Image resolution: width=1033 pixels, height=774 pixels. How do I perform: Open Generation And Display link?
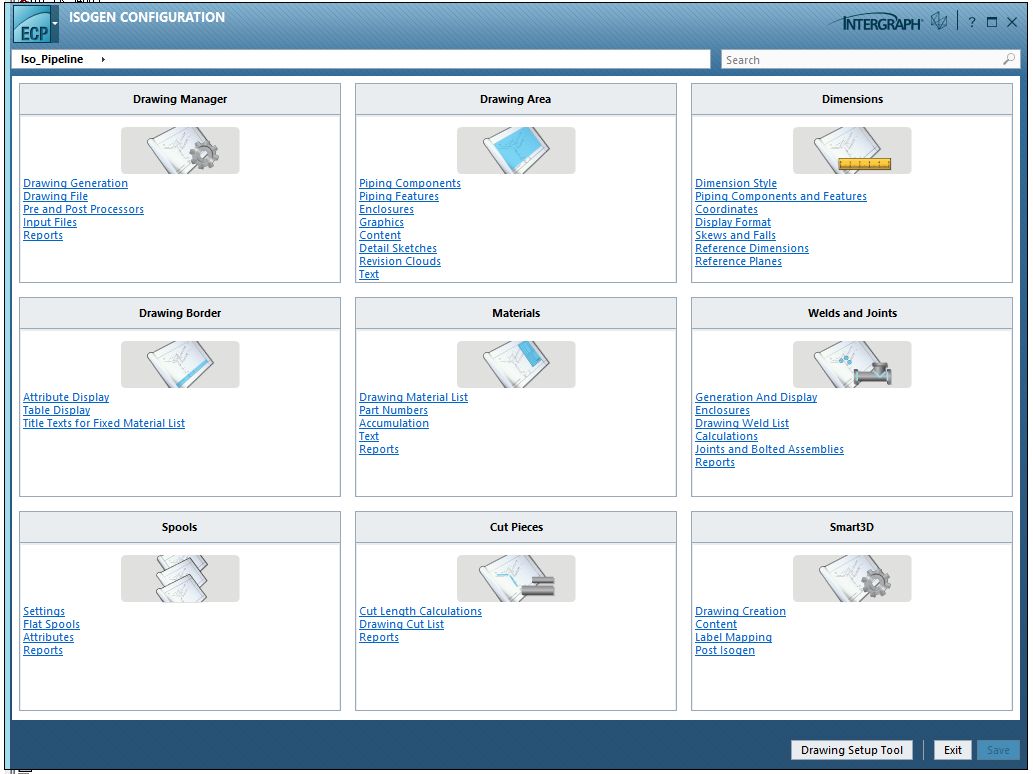(756, 397)
